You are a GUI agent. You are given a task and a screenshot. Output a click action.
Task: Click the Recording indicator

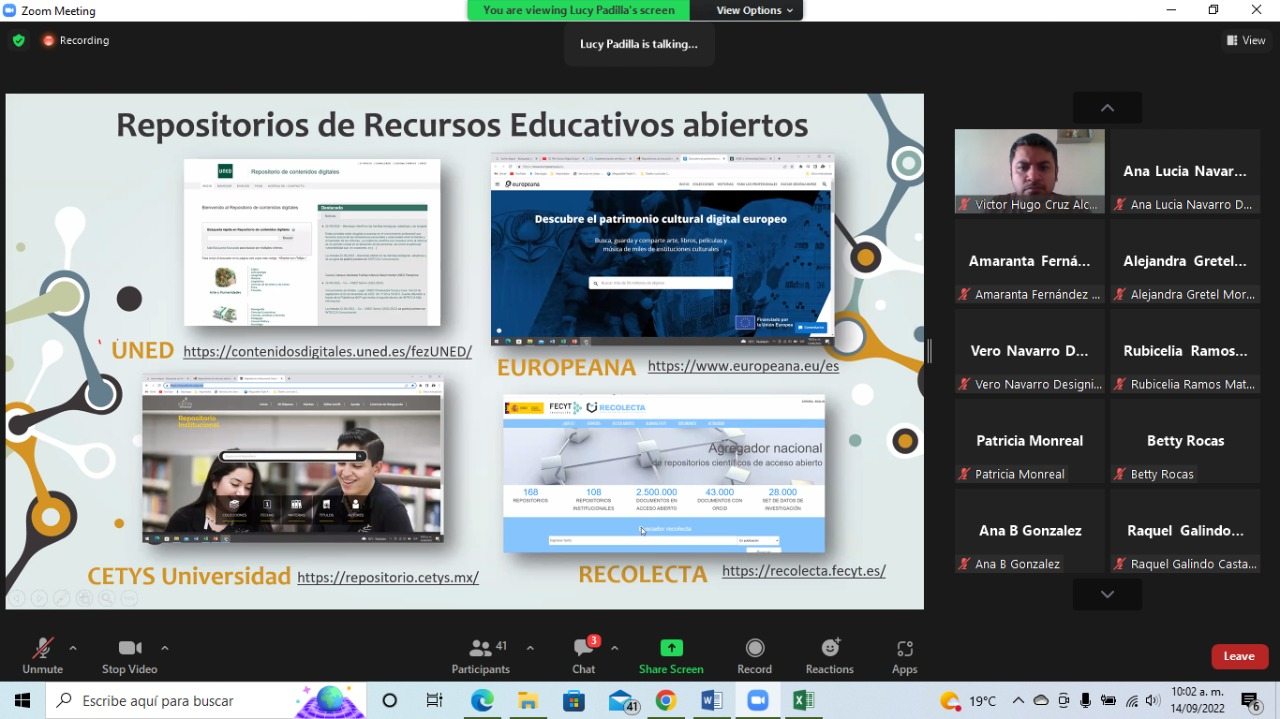tap(76, 41)
